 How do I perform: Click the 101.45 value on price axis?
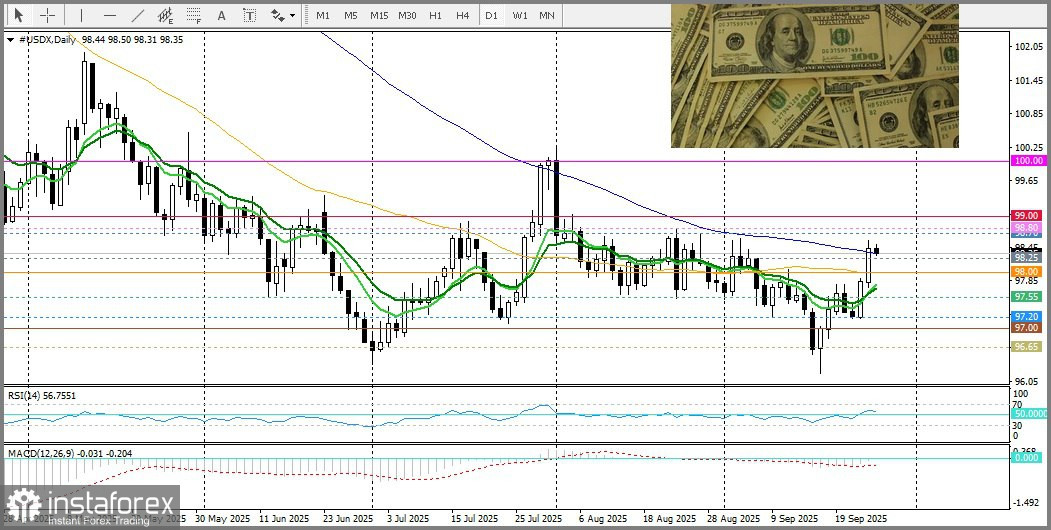point(1028,80)
